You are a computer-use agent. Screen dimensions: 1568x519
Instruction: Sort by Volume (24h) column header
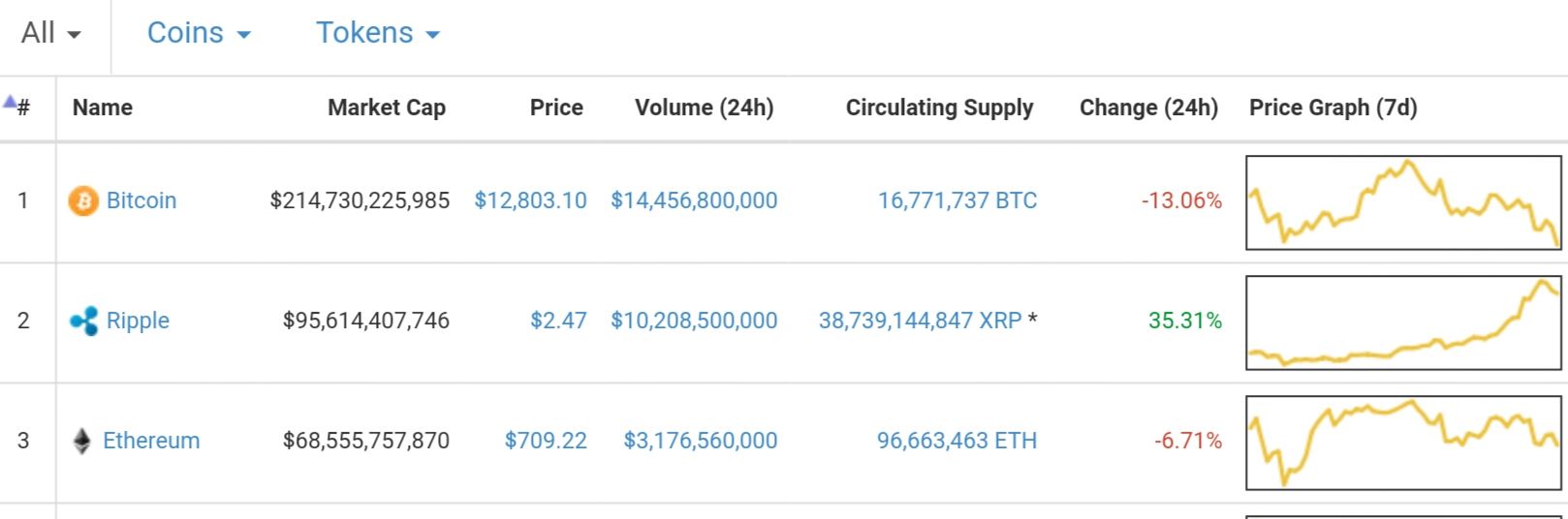tap(705, 107)
